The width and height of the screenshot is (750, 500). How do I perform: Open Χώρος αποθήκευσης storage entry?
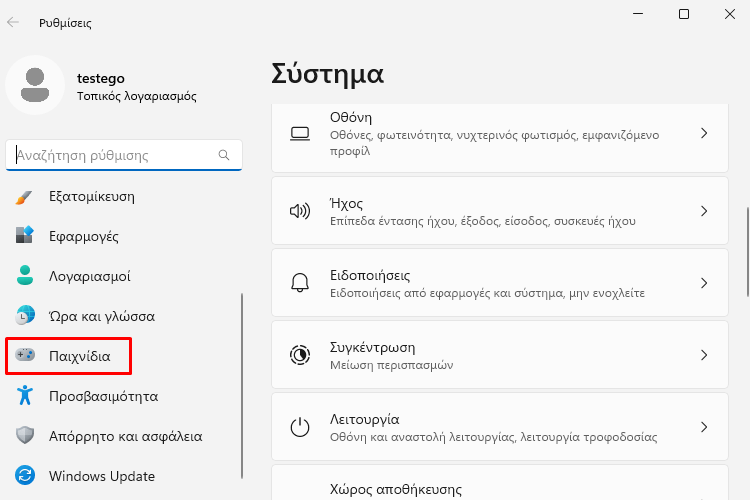pyautogui.click(x=500, y=483)
